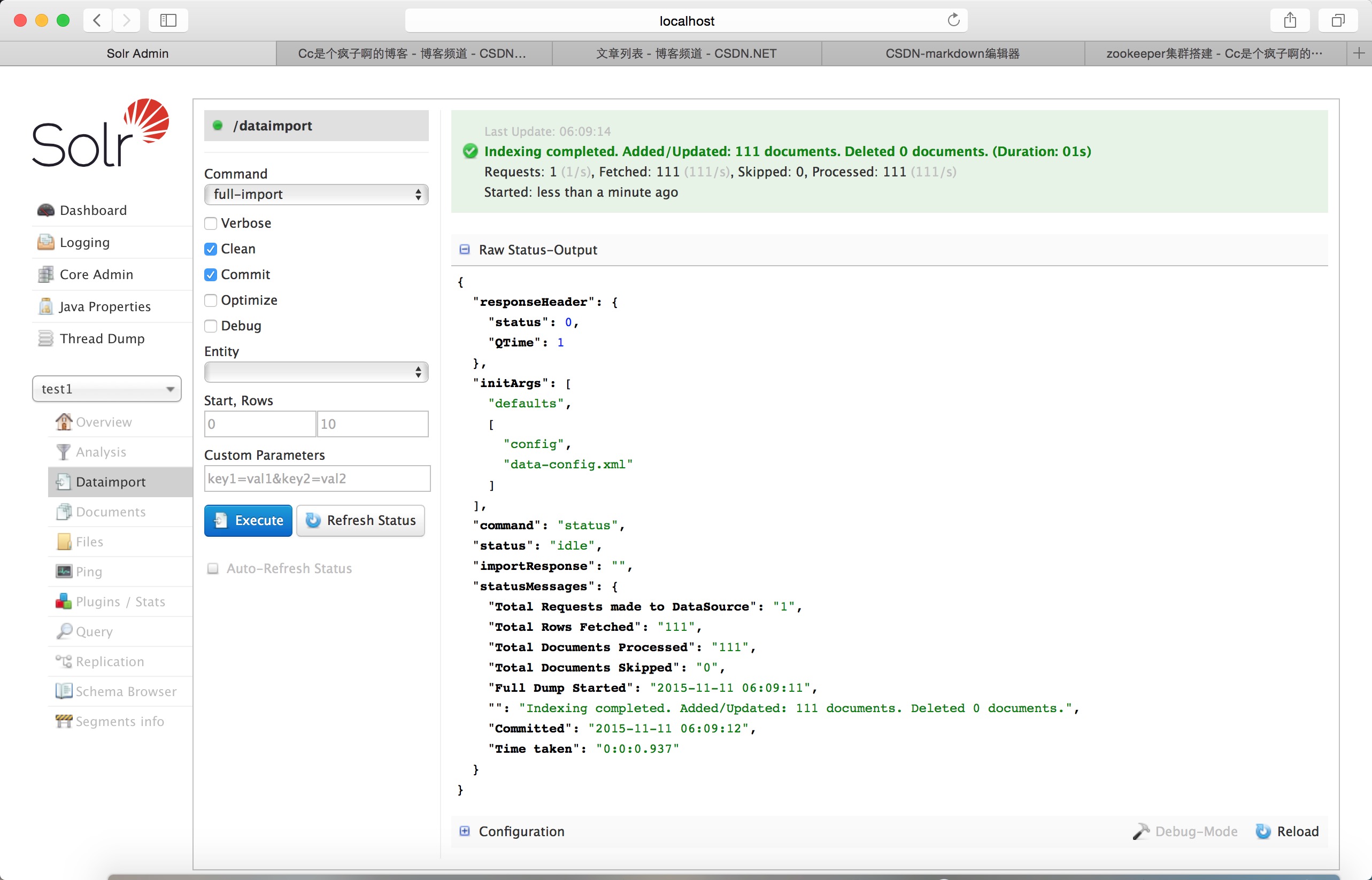Click the "data-config.xml" value in output
This screenshot has height=880, width=1372.
pyautogui.click(x=568, y=465)
